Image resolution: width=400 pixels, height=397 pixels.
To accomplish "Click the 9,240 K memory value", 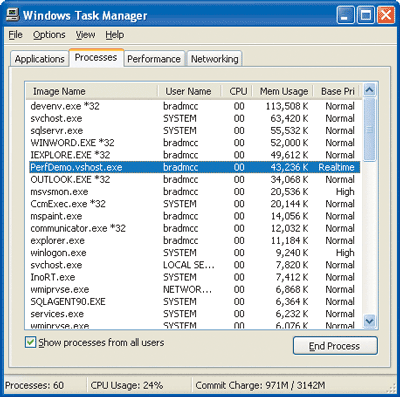I will pyautogui.click(x=292, y=253).
